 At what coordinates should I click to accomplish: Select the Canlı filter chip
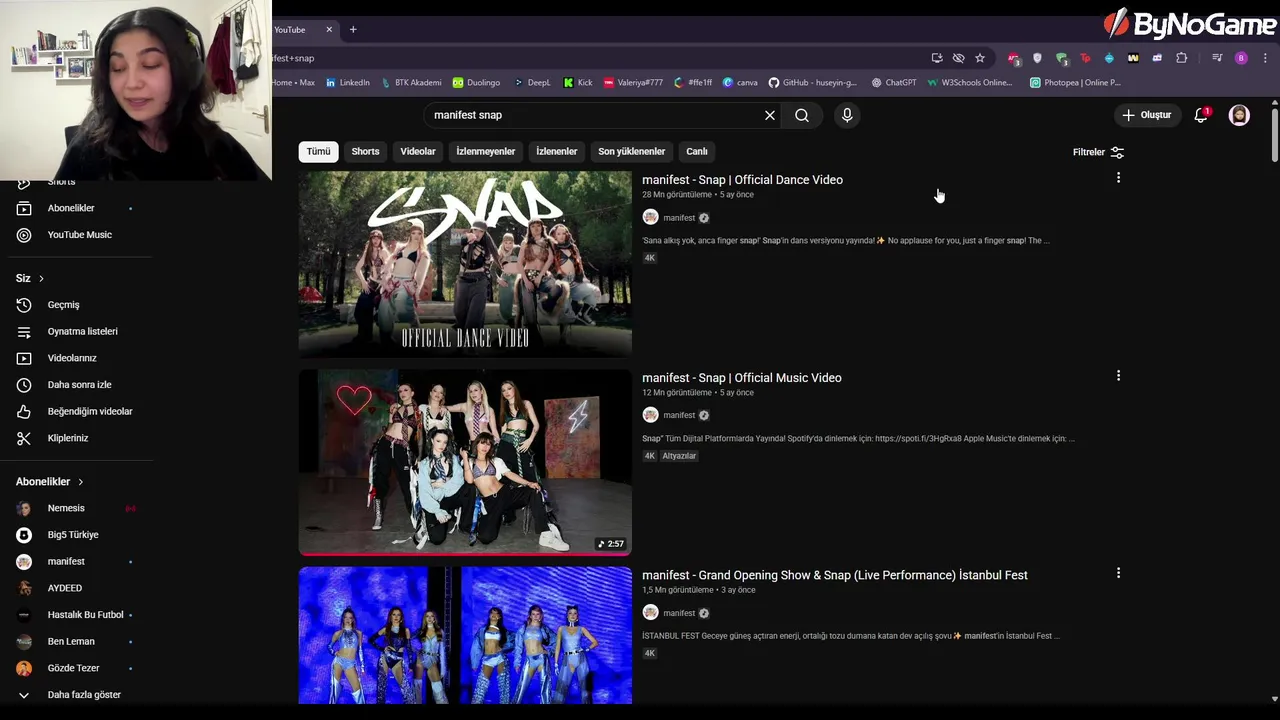[697, 152]
